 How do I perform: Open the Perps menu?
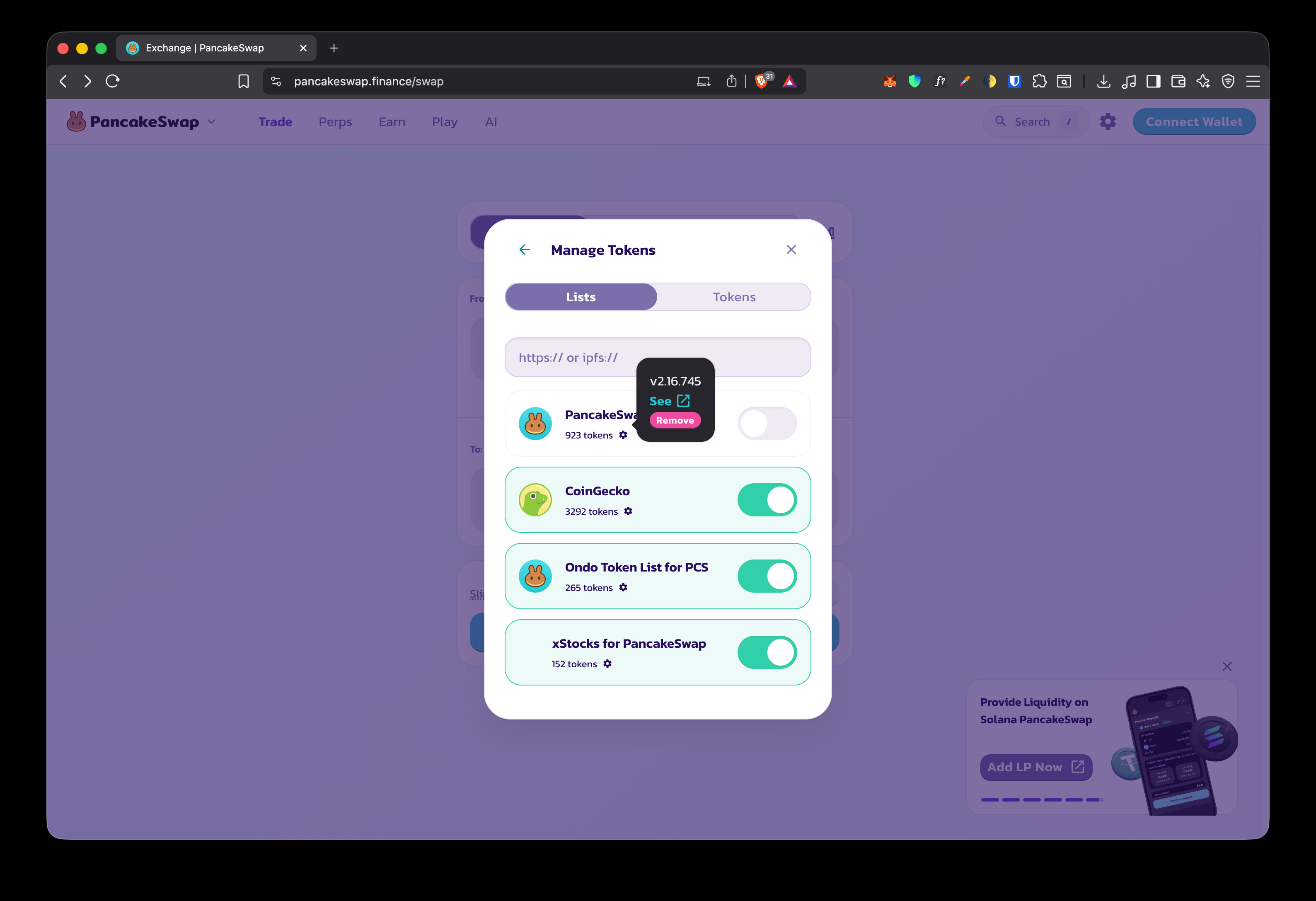(335, 122)
